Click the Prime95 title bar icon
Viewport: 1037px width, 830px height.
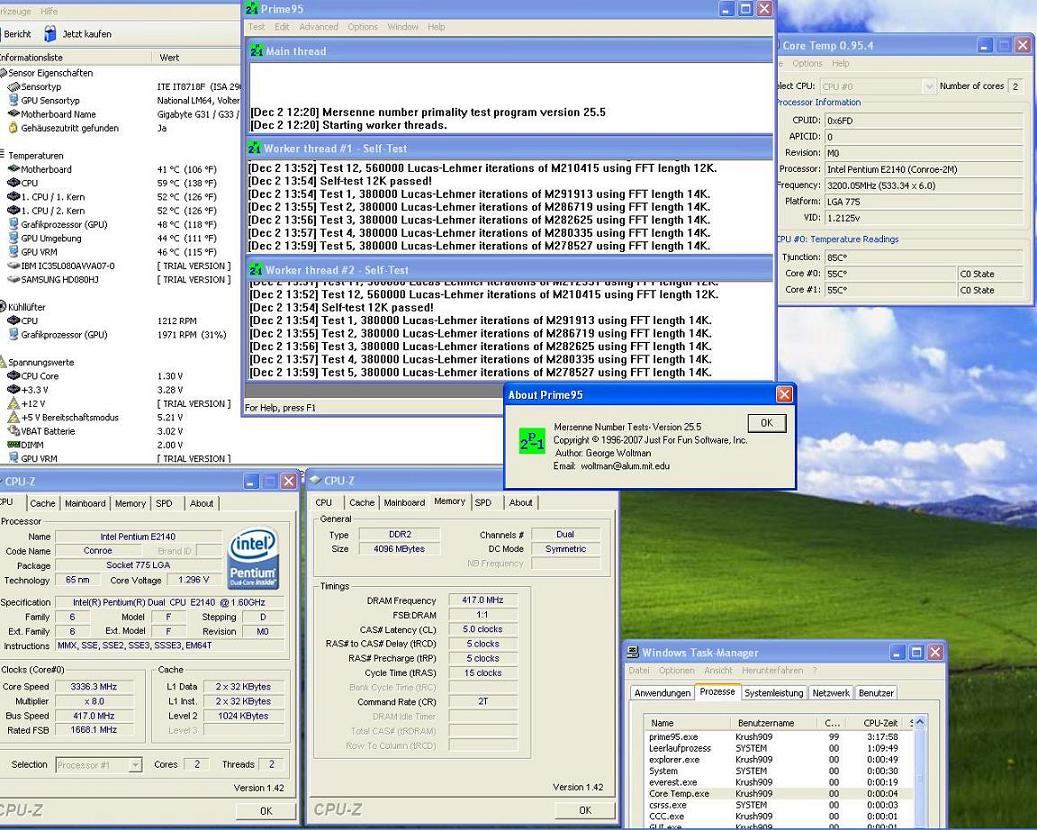pyautogui.click(x=252, y=9)
